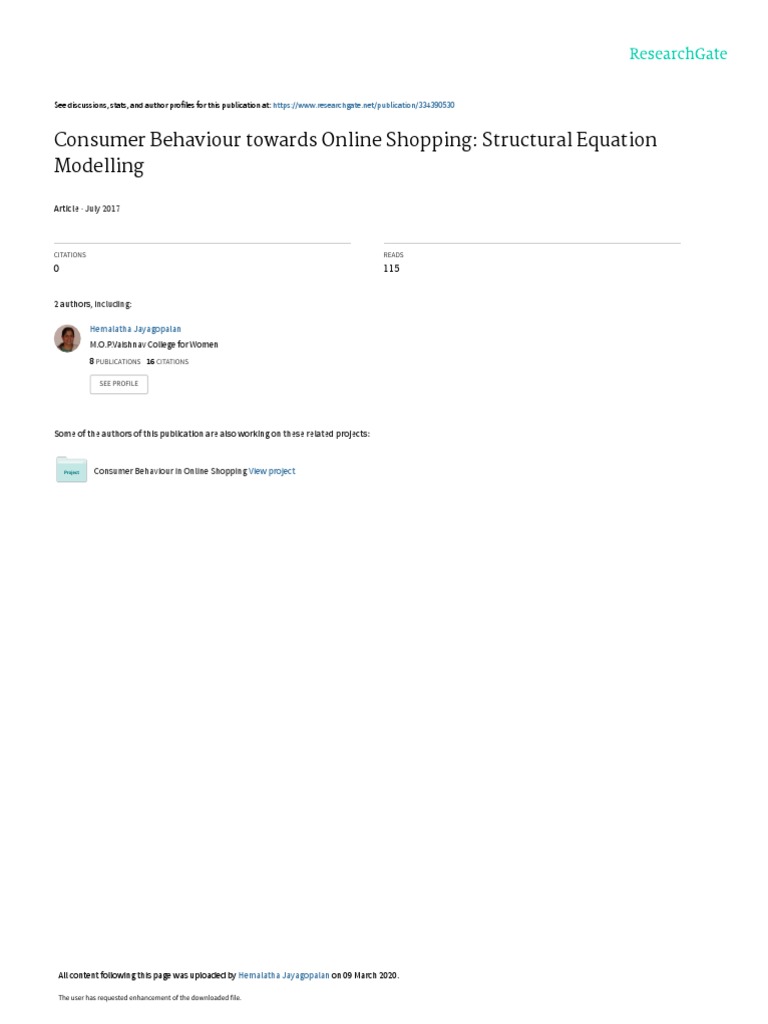
Task: View the author's 8 publications
Action: [115, 361]
